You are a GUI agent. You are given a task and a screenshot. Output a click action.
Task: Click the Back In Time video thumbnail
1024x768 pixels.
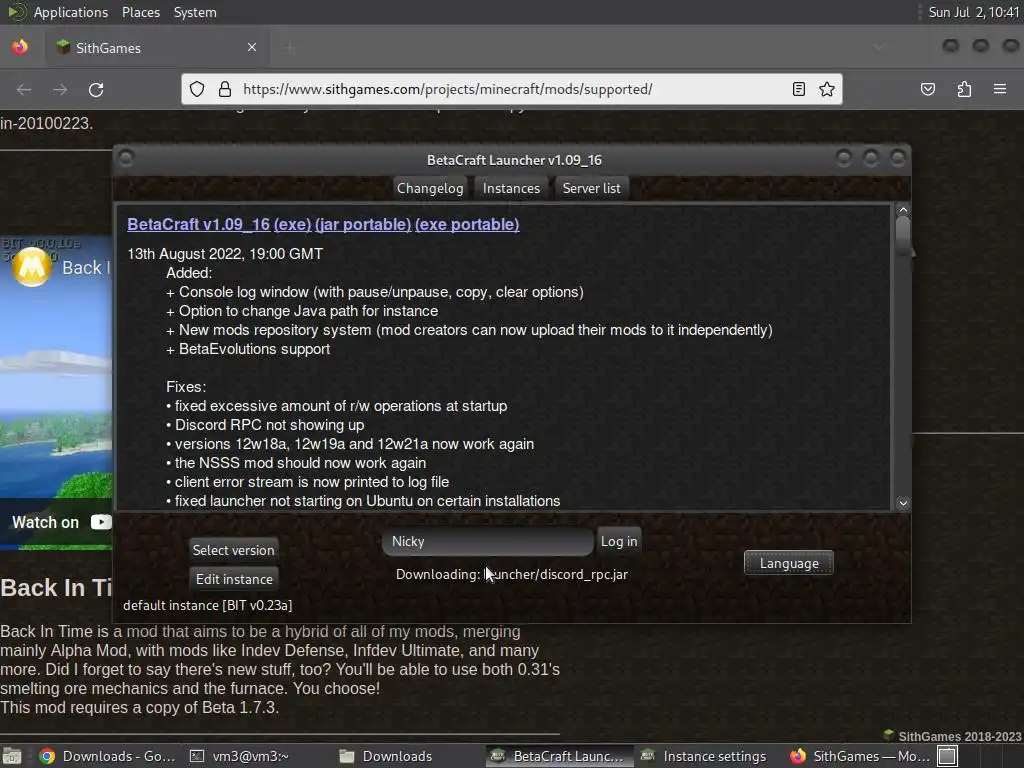click(56, 392)
